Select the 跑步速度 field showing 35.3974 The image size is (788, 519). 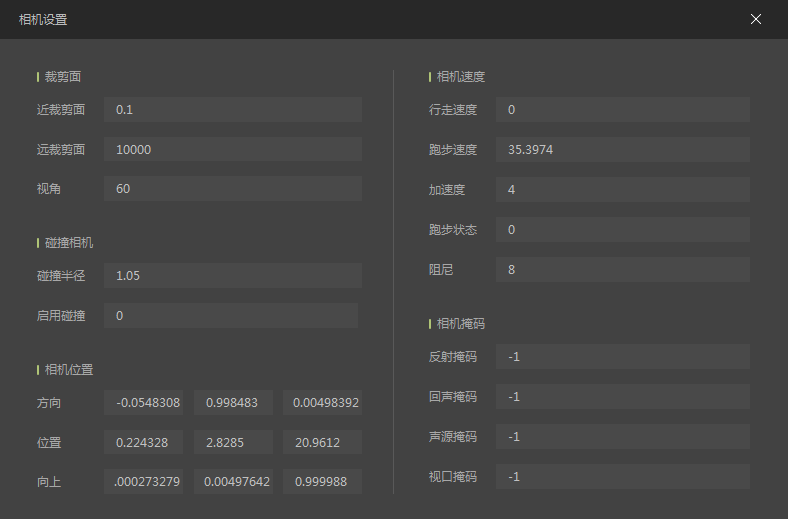pos(622,149)
